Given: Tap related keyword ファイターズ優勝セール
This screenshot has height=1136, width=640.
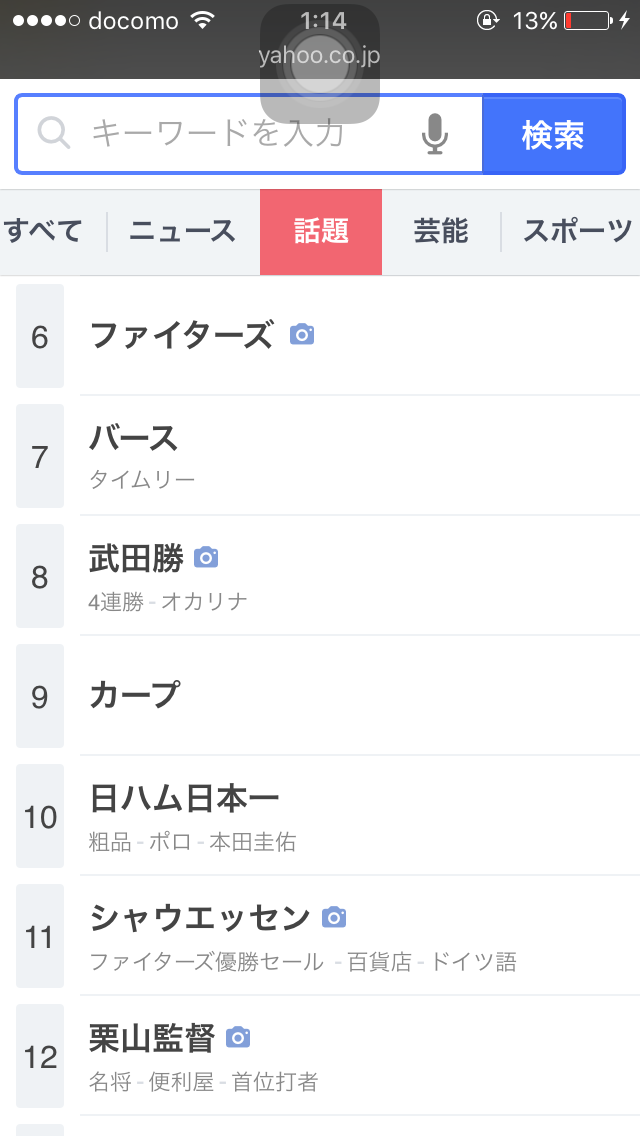Looking at the screenshot, I should pyautogui.click(x=207, y=962).
